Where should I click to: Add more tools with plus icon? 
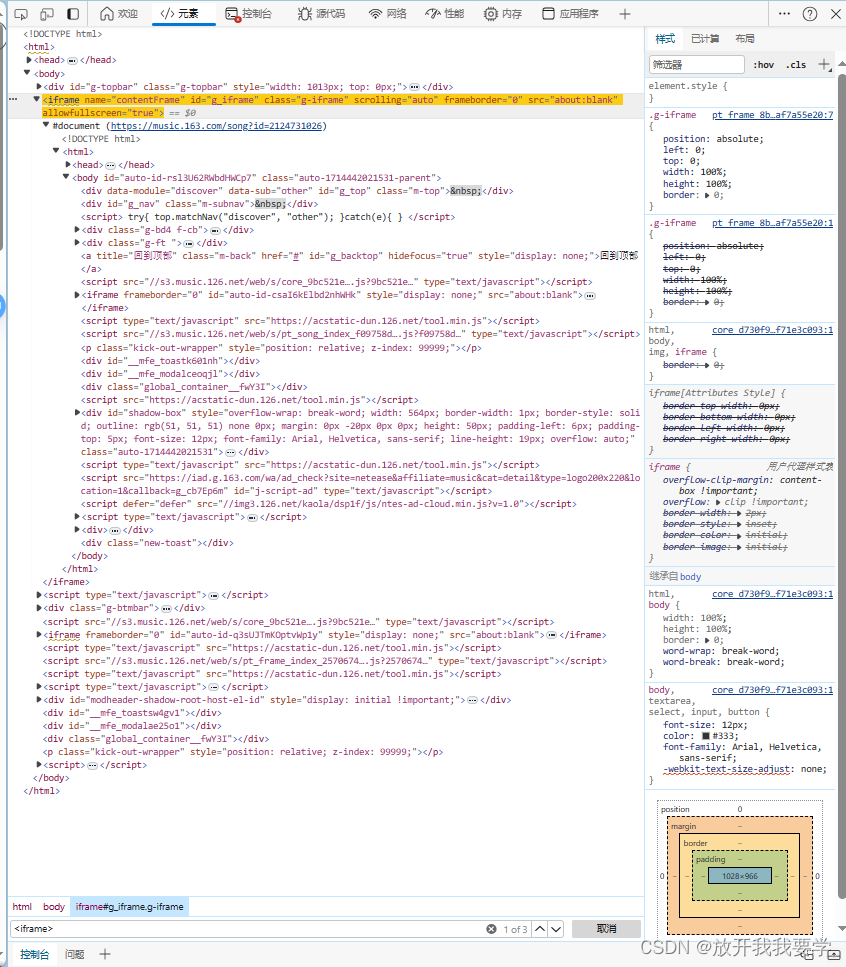[625, 14]
